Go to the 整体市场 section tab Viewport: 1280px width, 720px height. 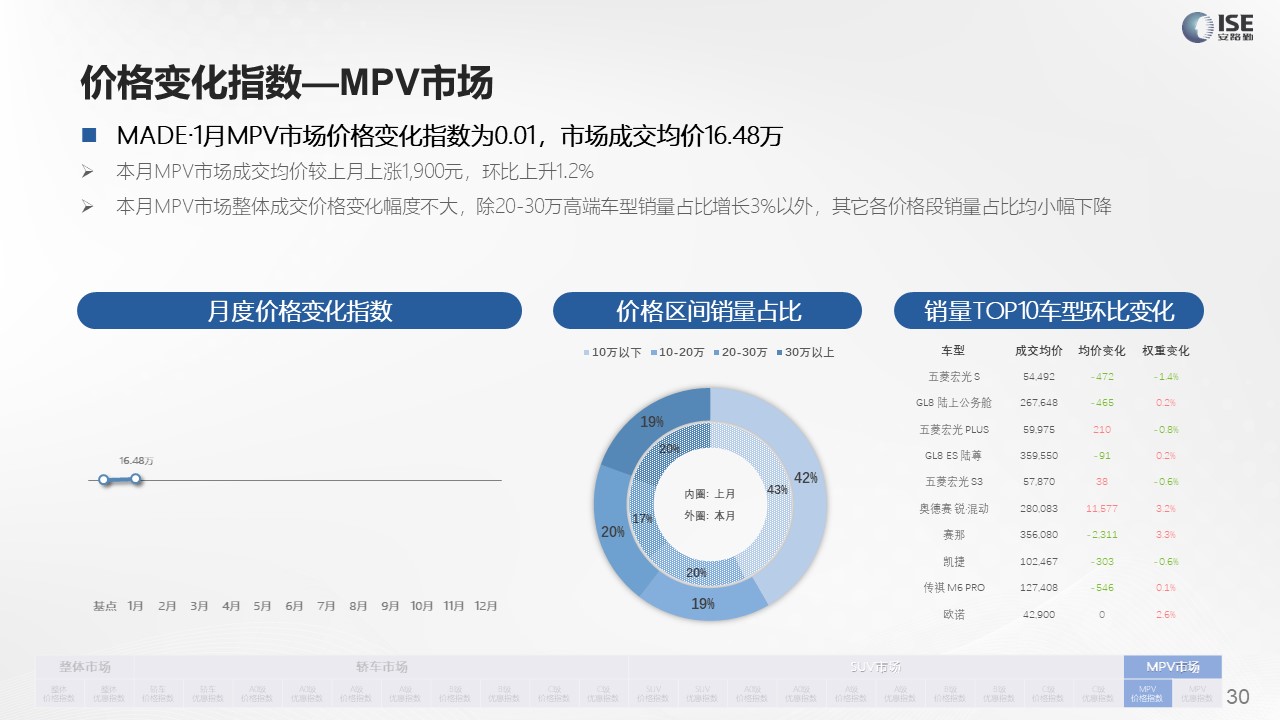85,667
